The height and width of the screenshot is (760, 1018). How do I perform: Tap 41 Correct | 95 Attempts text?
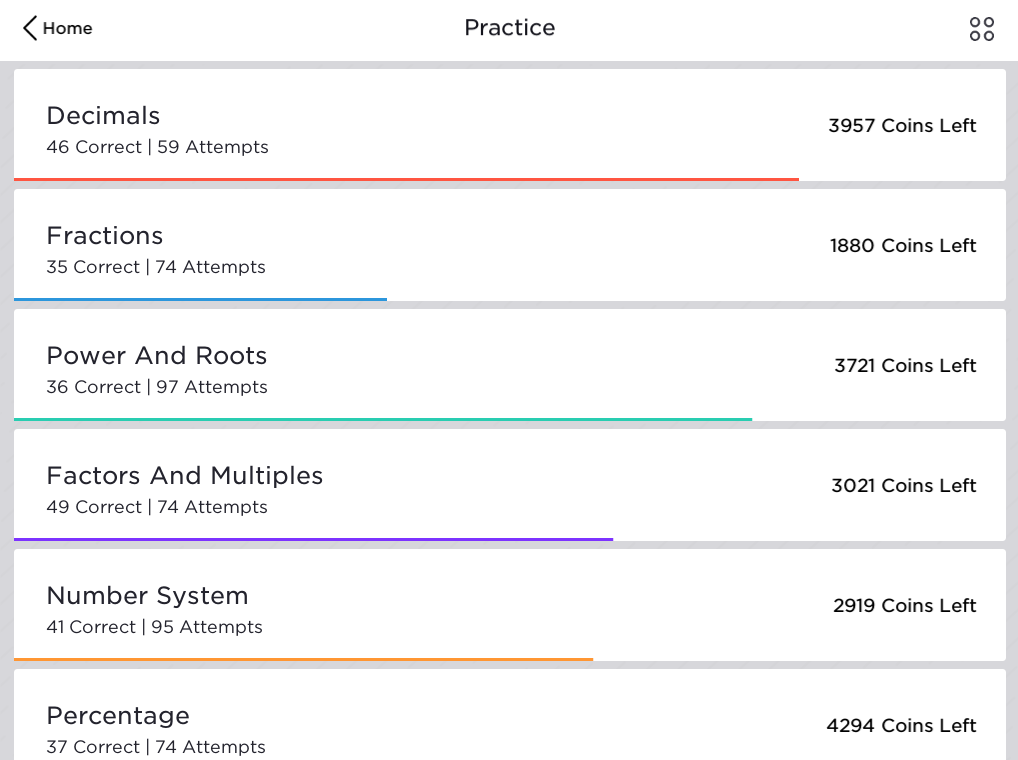(155, 627)
